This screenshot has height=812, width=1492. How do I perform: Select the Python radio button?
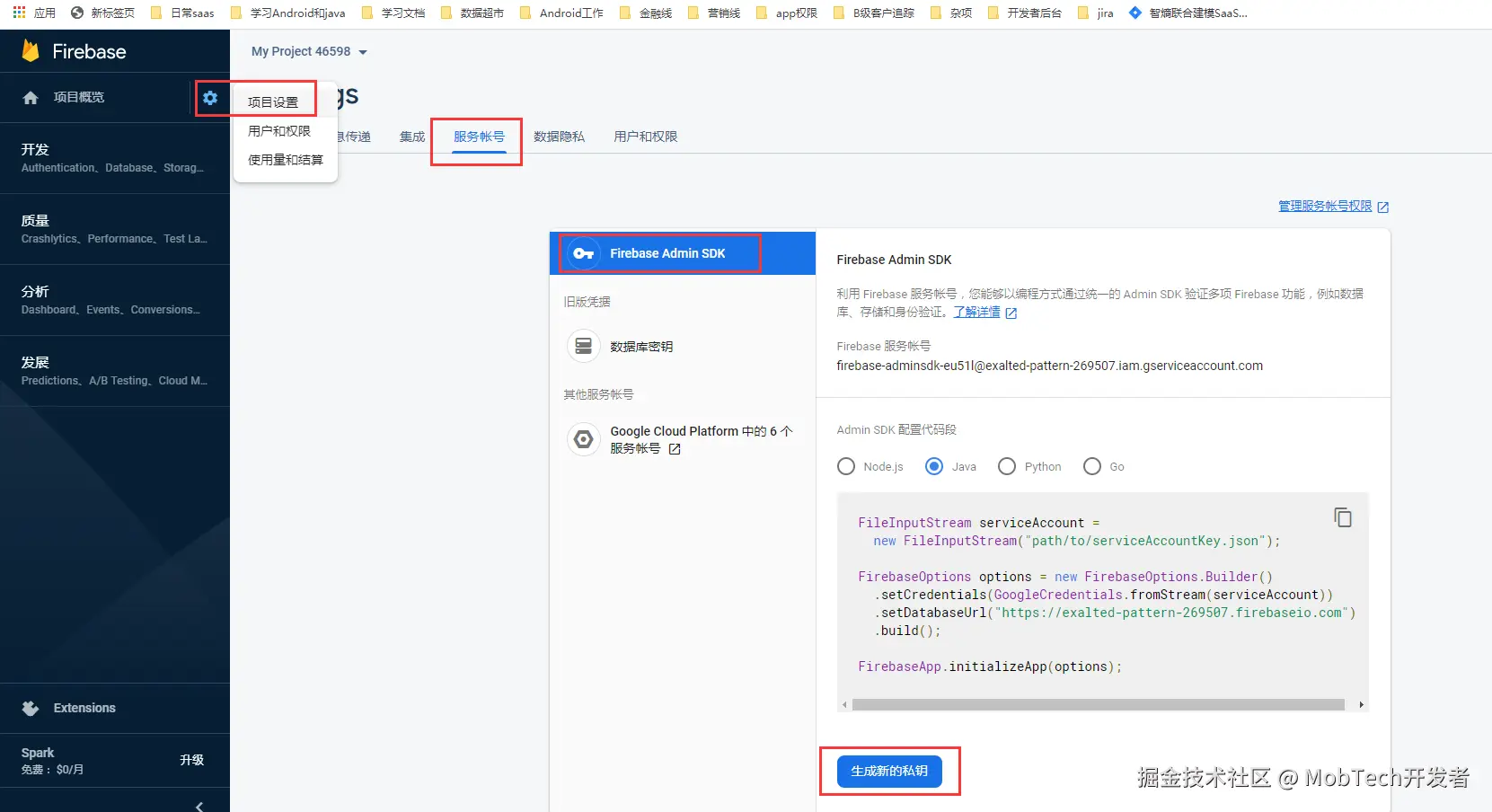point(1007,466)
